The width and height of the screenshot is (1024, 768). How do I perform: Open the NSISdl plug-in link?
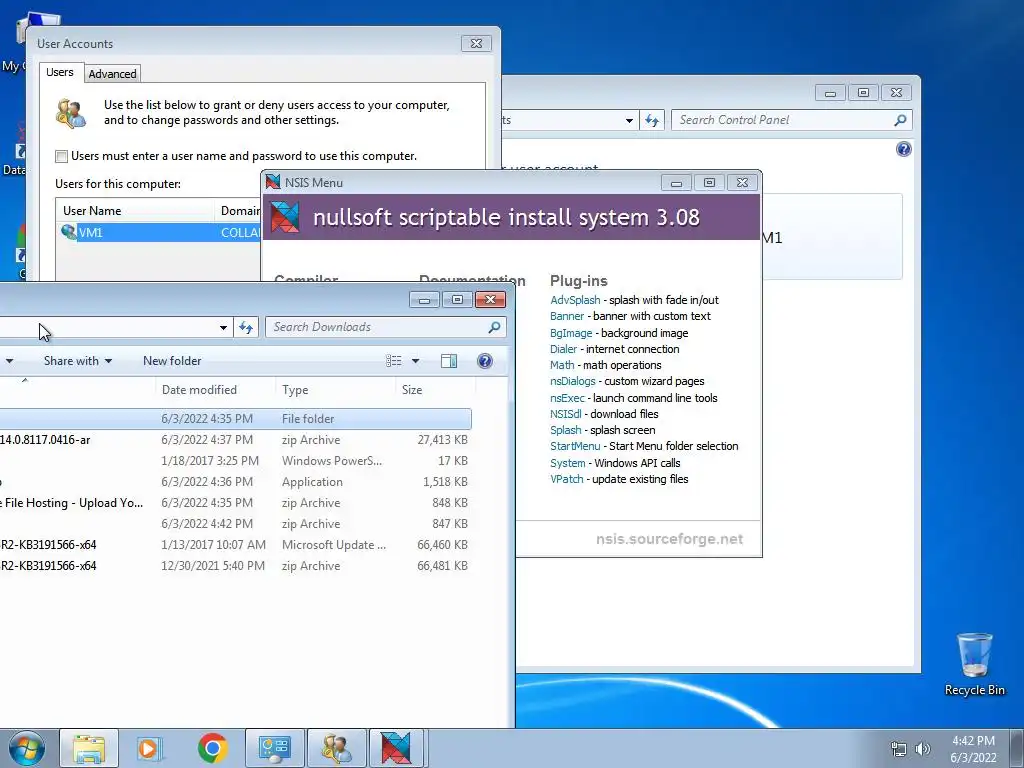point(566,414)
